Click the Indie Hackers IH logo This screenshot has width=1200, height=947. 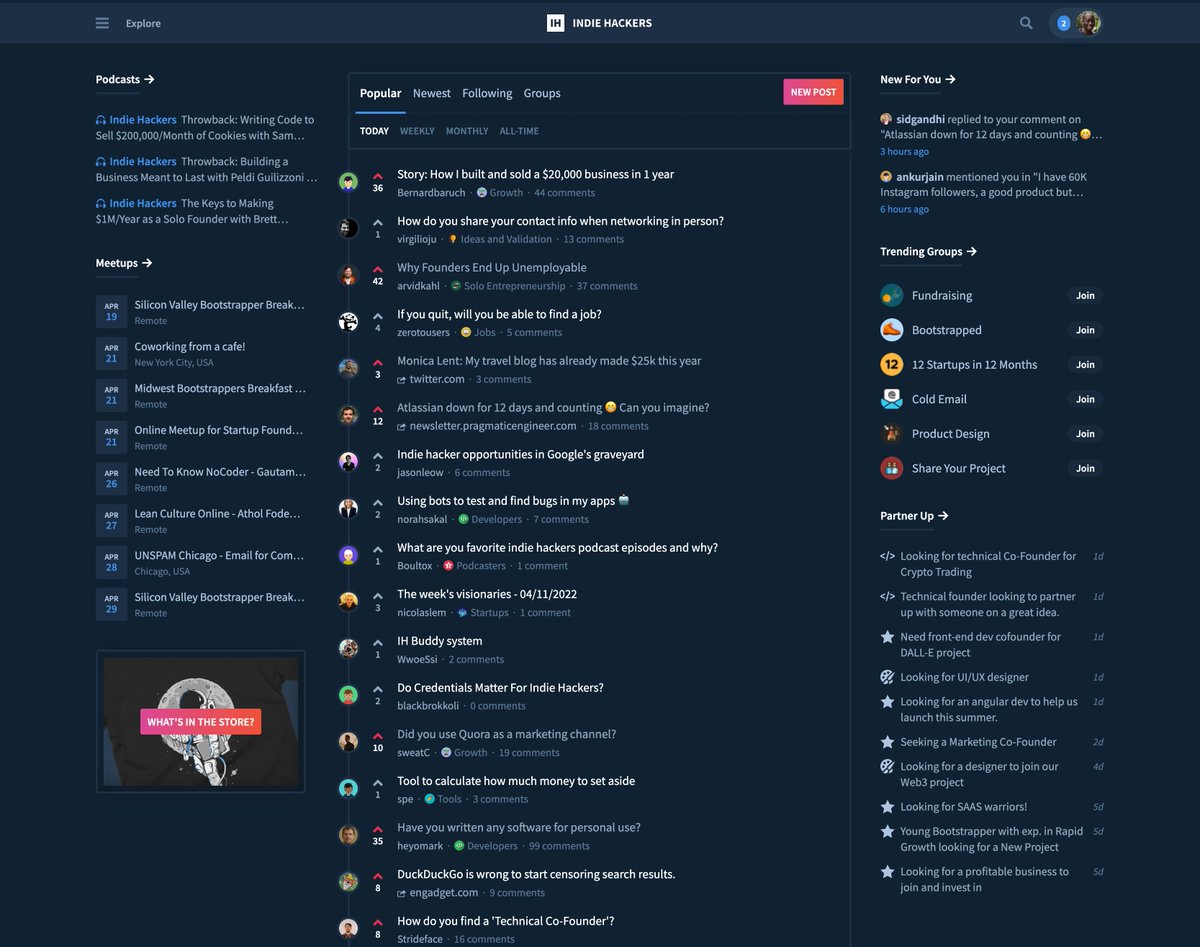click(x=556, y=23)
